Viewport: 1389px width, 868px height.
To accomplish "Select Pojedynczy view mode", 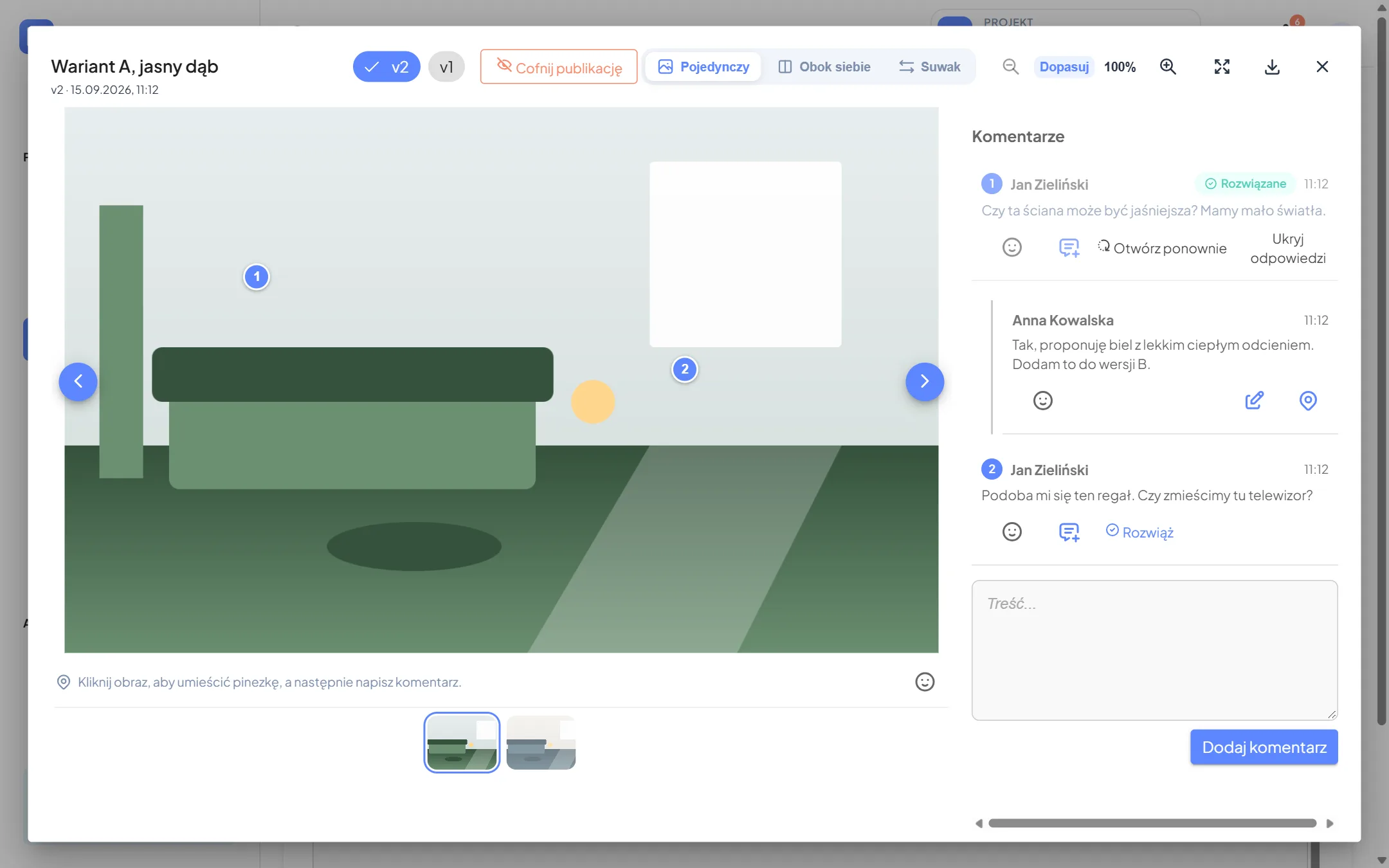I will (x=704, y=67).
